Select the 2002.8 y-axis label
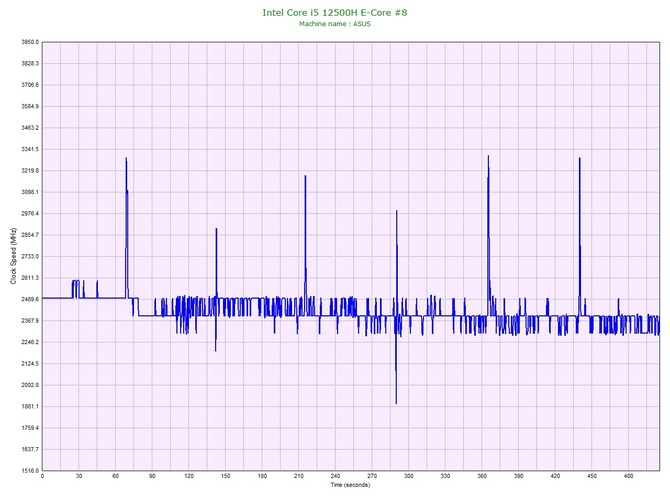This screenshot has width=670, height=502. pos(30,385)
